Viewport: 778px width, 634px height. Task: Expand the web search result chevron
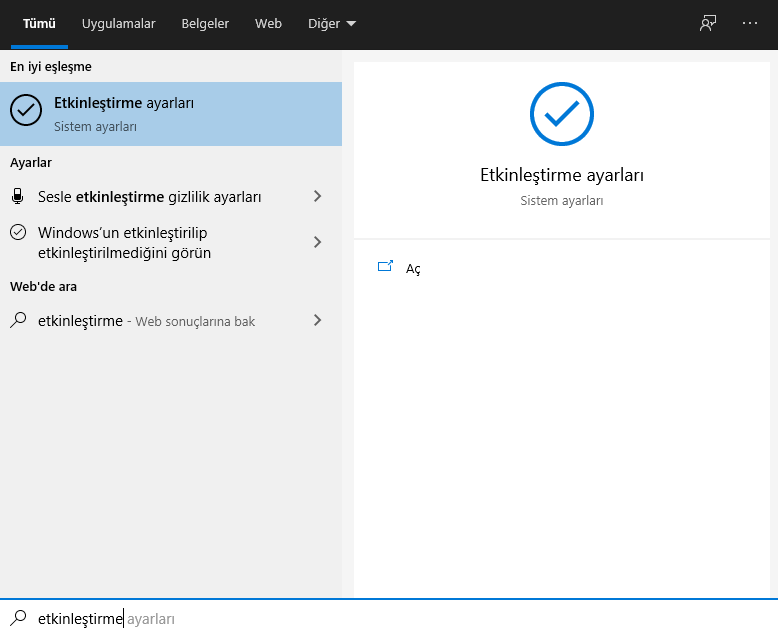318,320
